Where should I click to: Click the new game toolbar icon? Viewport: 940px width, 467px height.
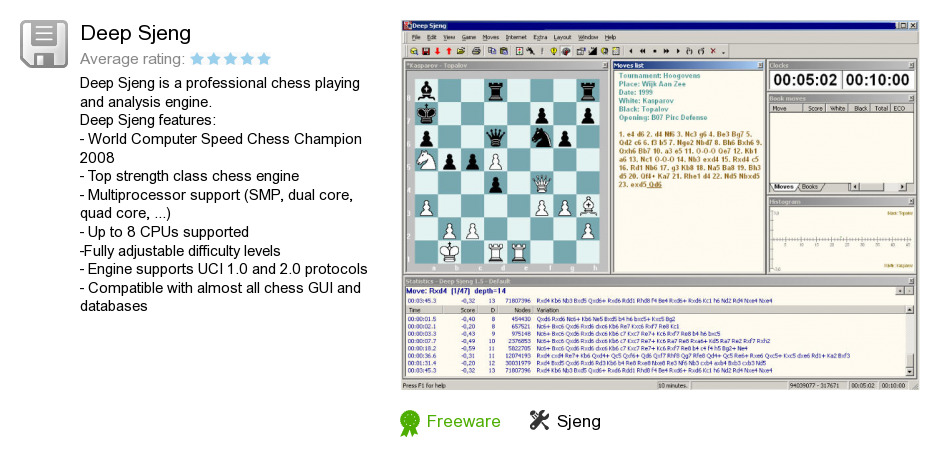pyautogui.click(x=414, y=51)
